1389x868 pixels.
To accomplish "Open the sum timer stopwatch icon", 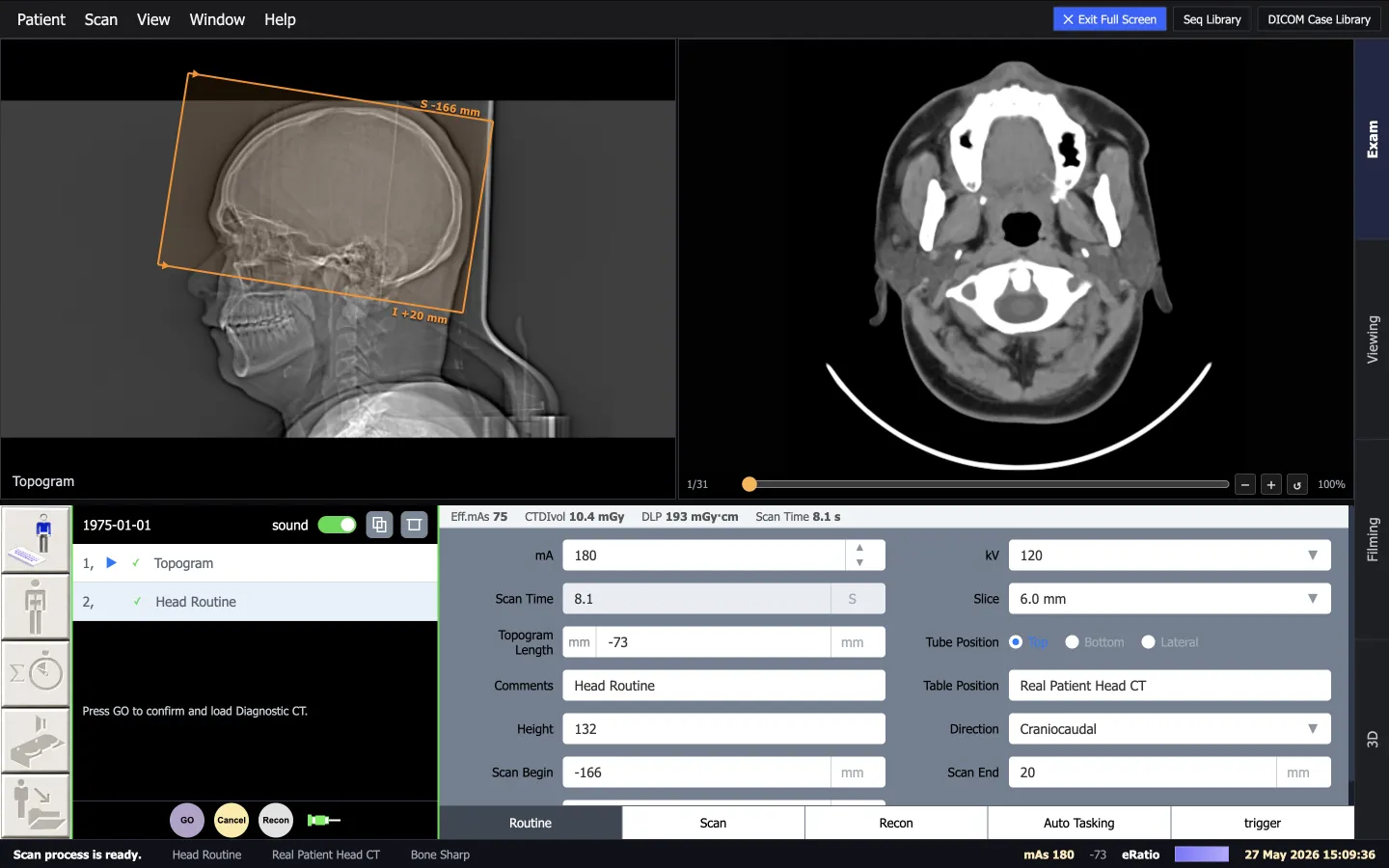I will (x=36, y=673).
